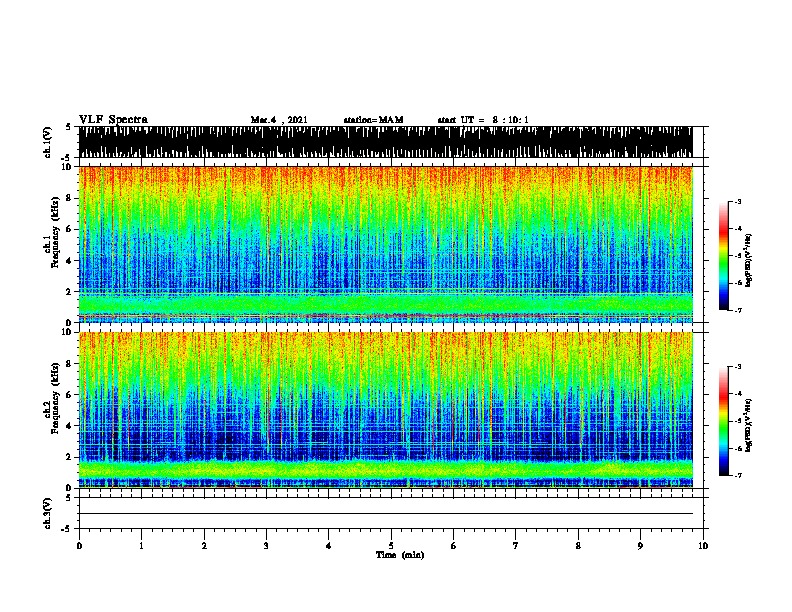Click the "5" tick of ch.1(V) panel

(68, 127)
